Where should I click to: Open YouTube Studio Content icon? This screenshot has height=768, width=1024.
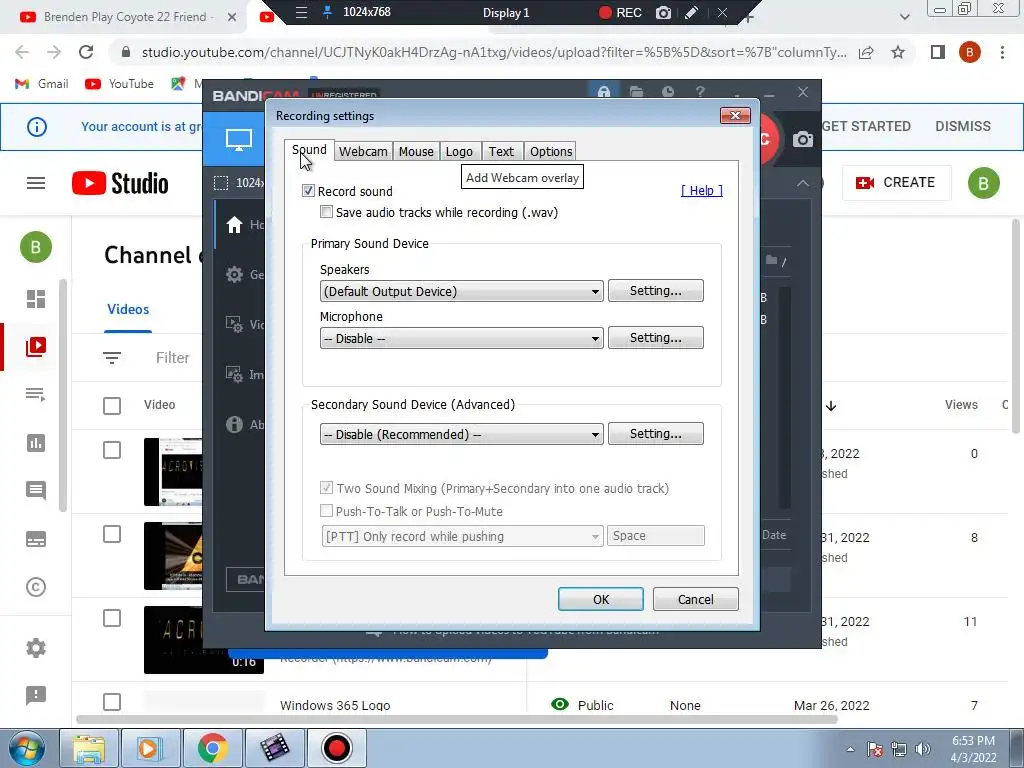point(36,346)
